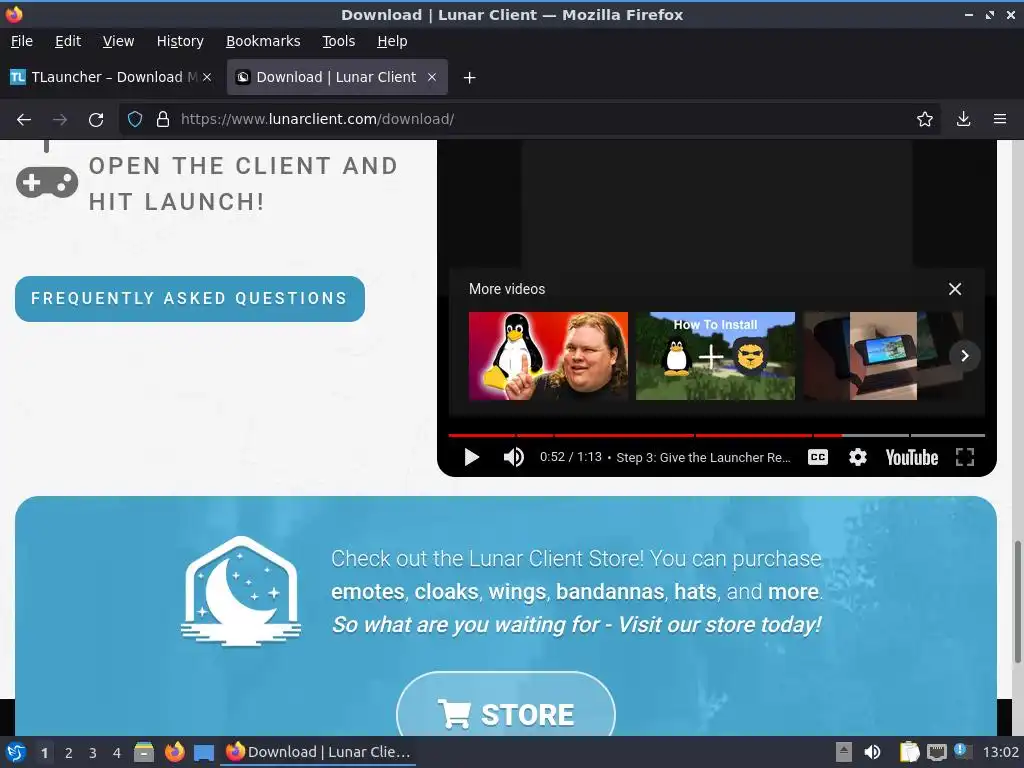Open the Bookmarks menu
The width and height of the screenshot is (1024, 768).
point(263,41)
